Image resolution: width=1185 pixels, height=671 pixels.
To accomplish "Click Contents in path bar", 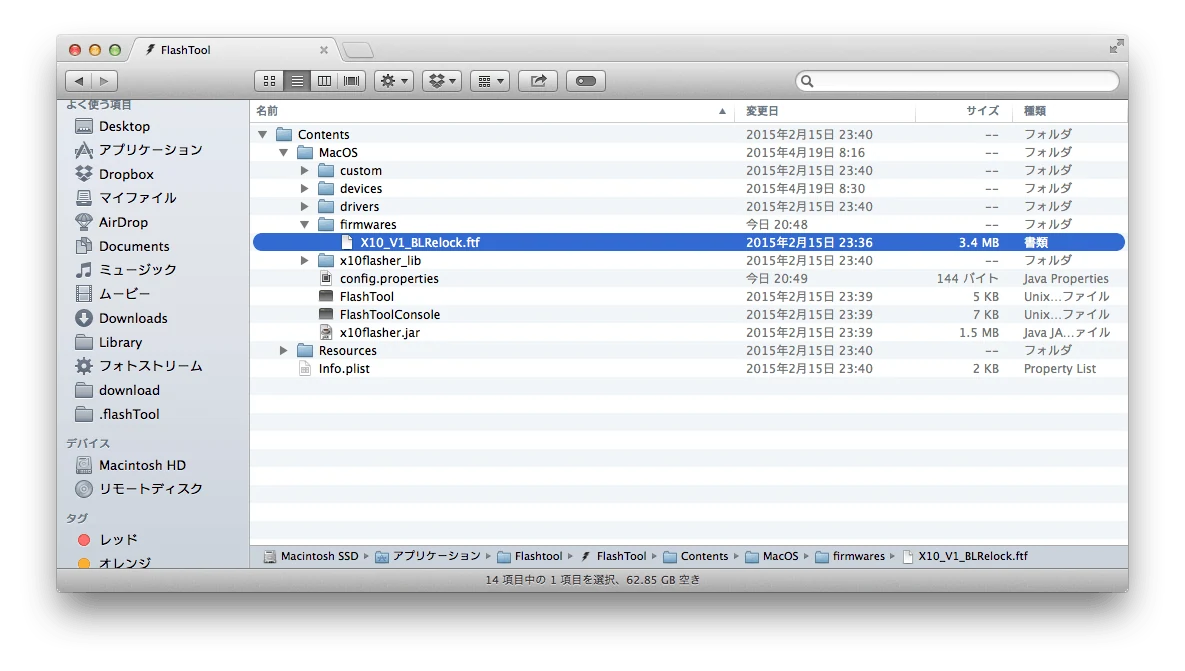I will (695, 556).
